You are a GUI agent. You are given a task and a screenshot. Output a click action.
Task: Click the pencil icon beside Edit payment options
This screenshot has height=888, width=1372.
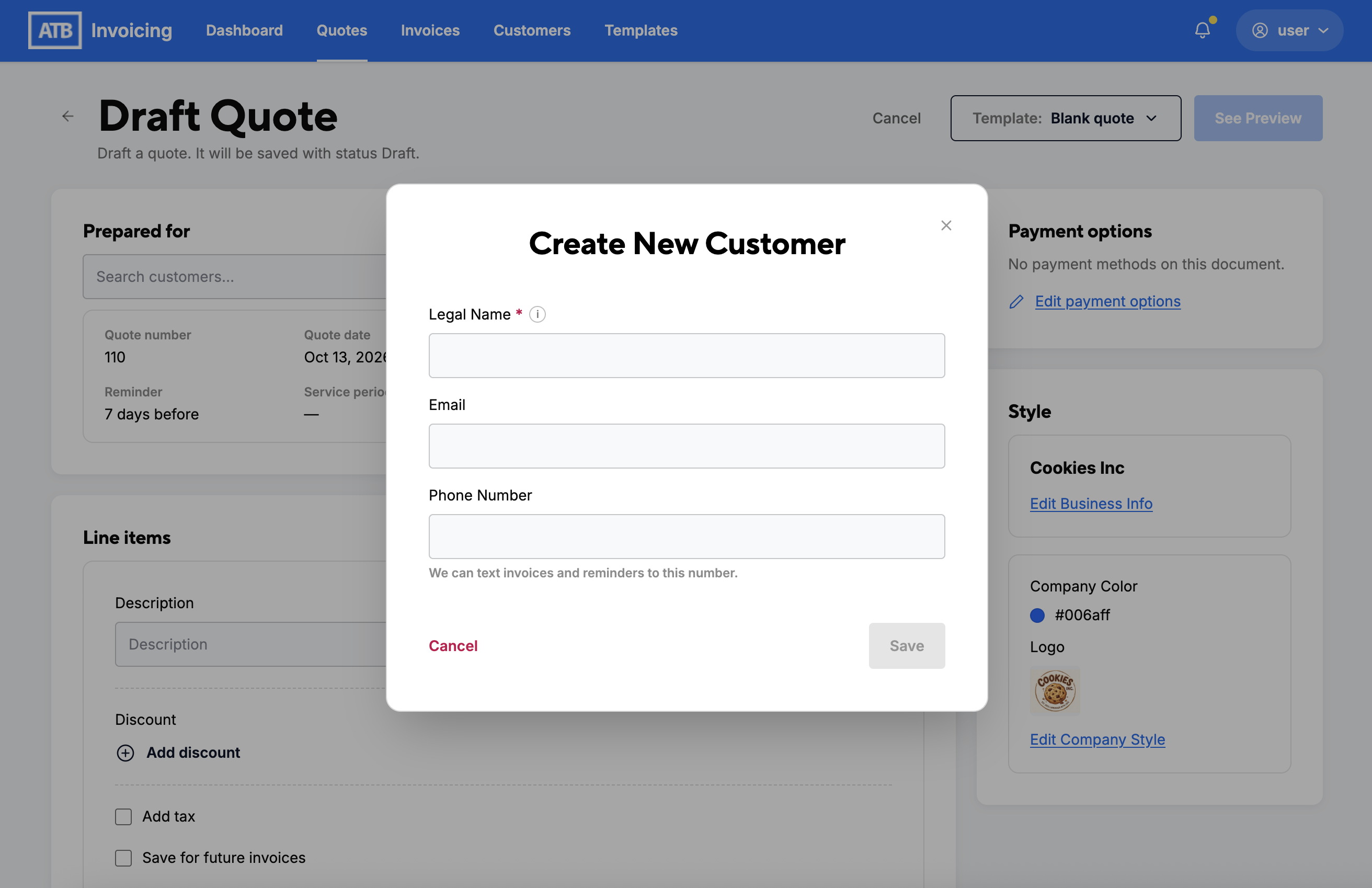(1016, 302)
